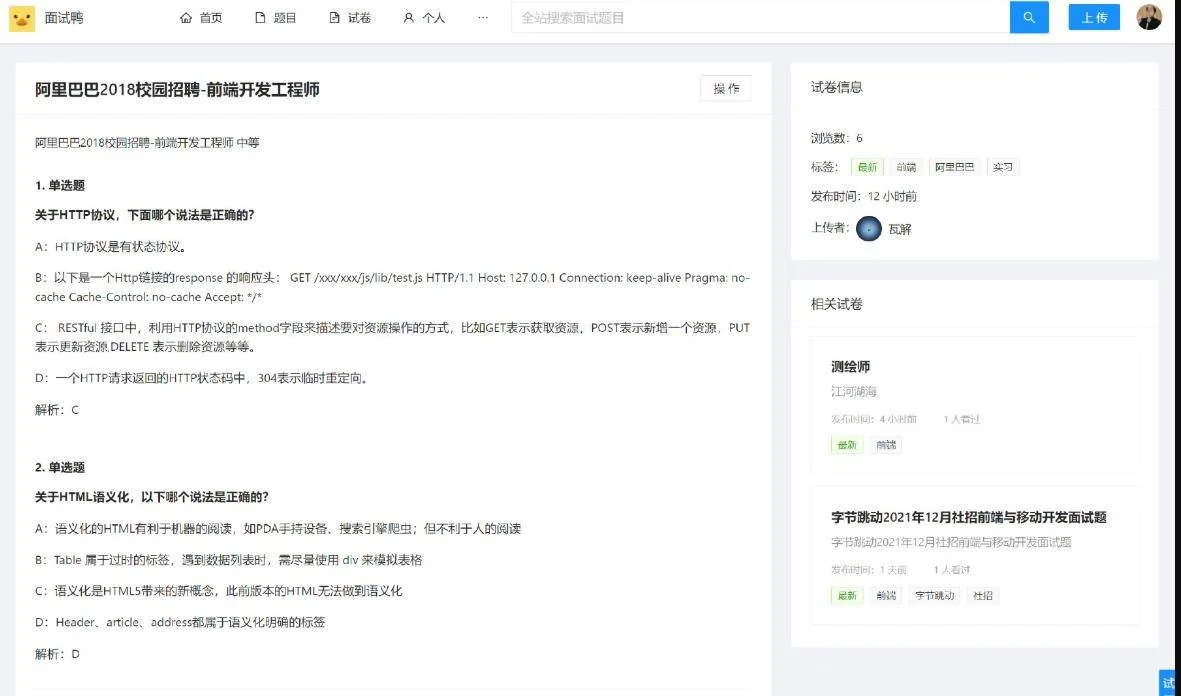Click the blue search magnifier icon

1029,17
